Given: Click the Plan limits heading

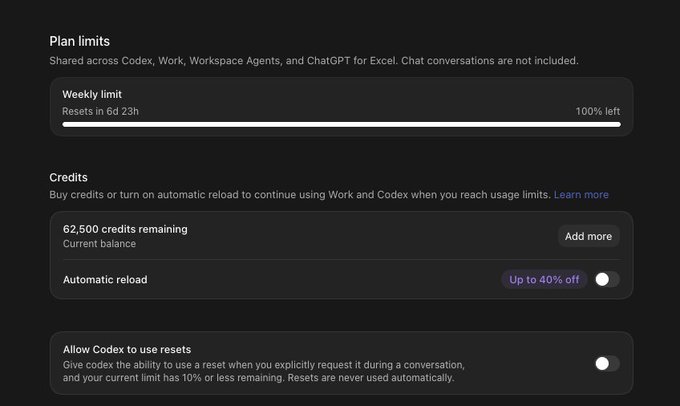Looking at the screenshot, I should [x=79, y=41].
